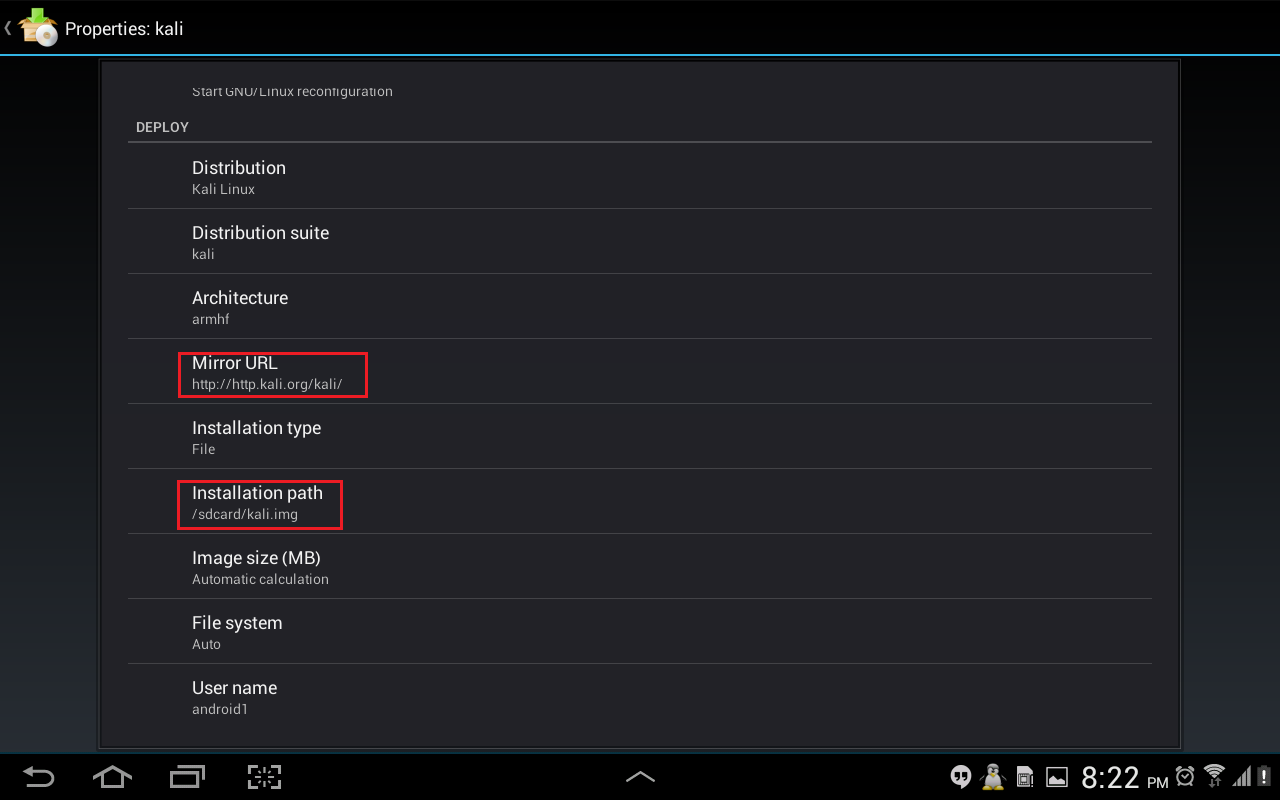Tap the screenshot capture icon
Image resolution: width=1280 pixels, height=800 pixels.
pos(264,777)
